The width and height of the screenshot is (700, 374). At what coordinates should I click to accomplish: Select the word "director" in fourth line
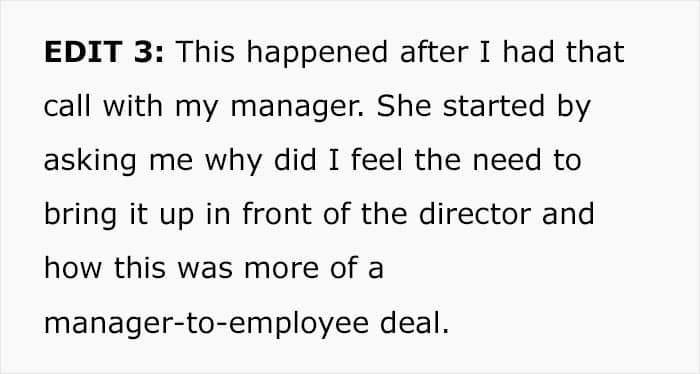point(475,214)
